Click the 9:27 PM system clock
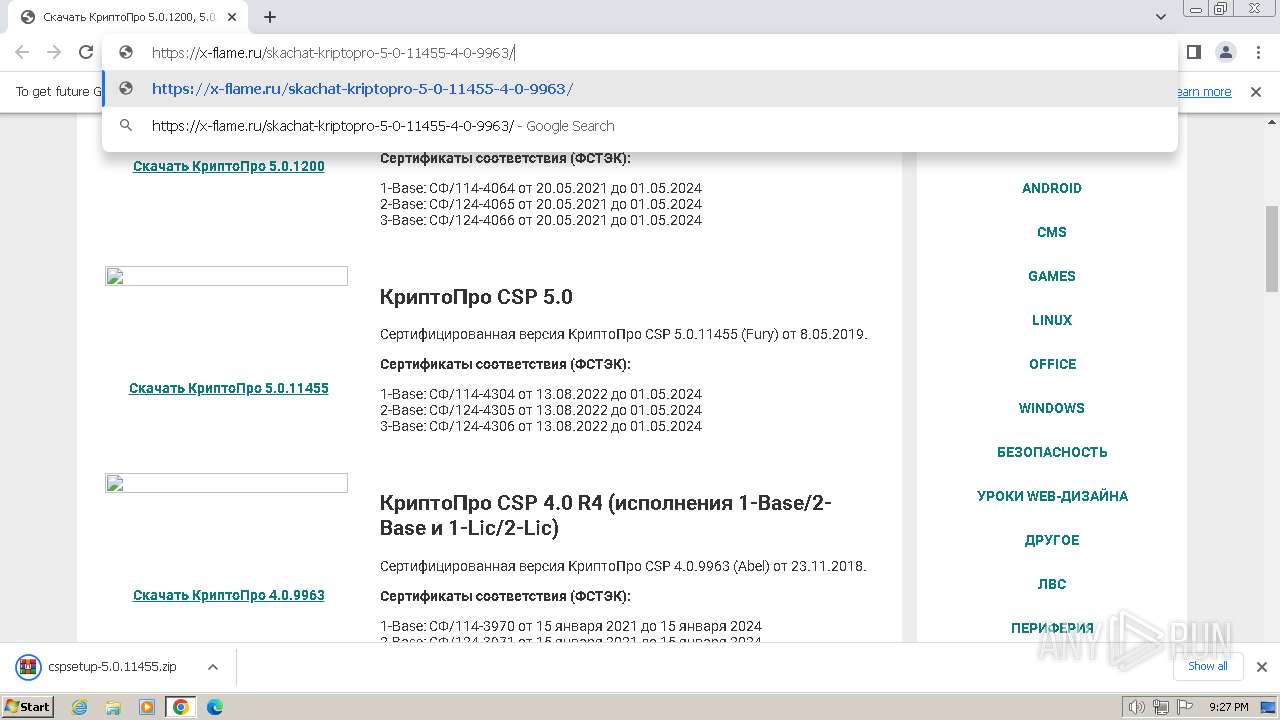1280x720 pixels. point(1228,707)
